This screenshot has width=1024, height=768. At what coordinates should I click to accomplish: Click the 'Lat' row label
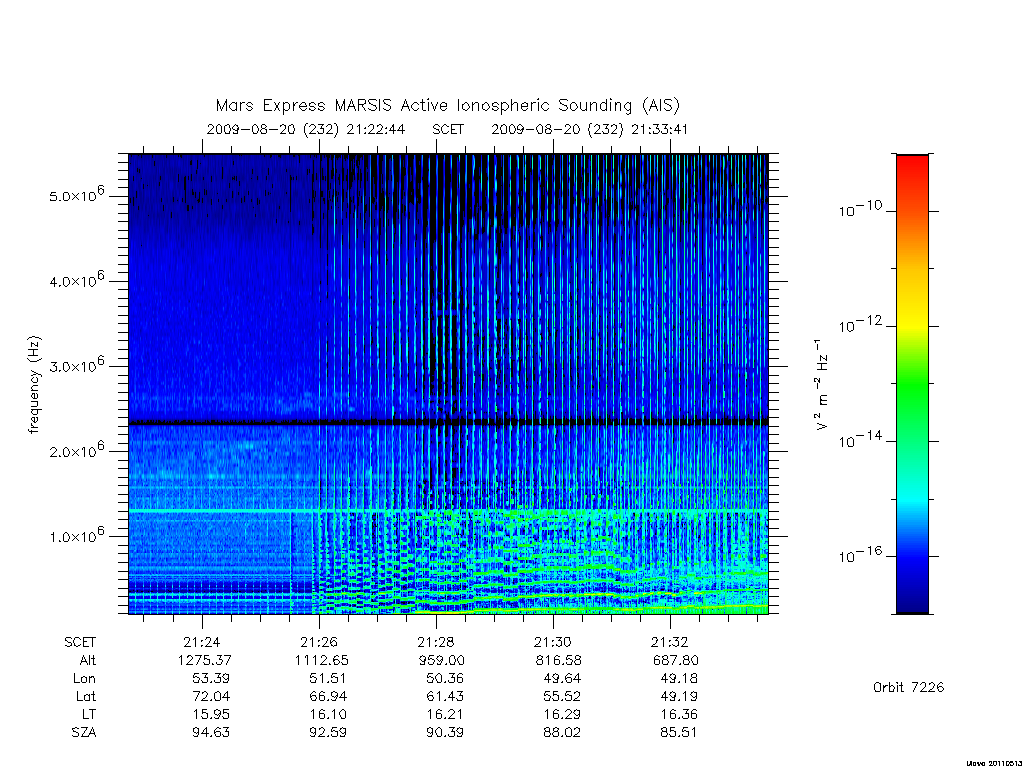click(86, 696)
